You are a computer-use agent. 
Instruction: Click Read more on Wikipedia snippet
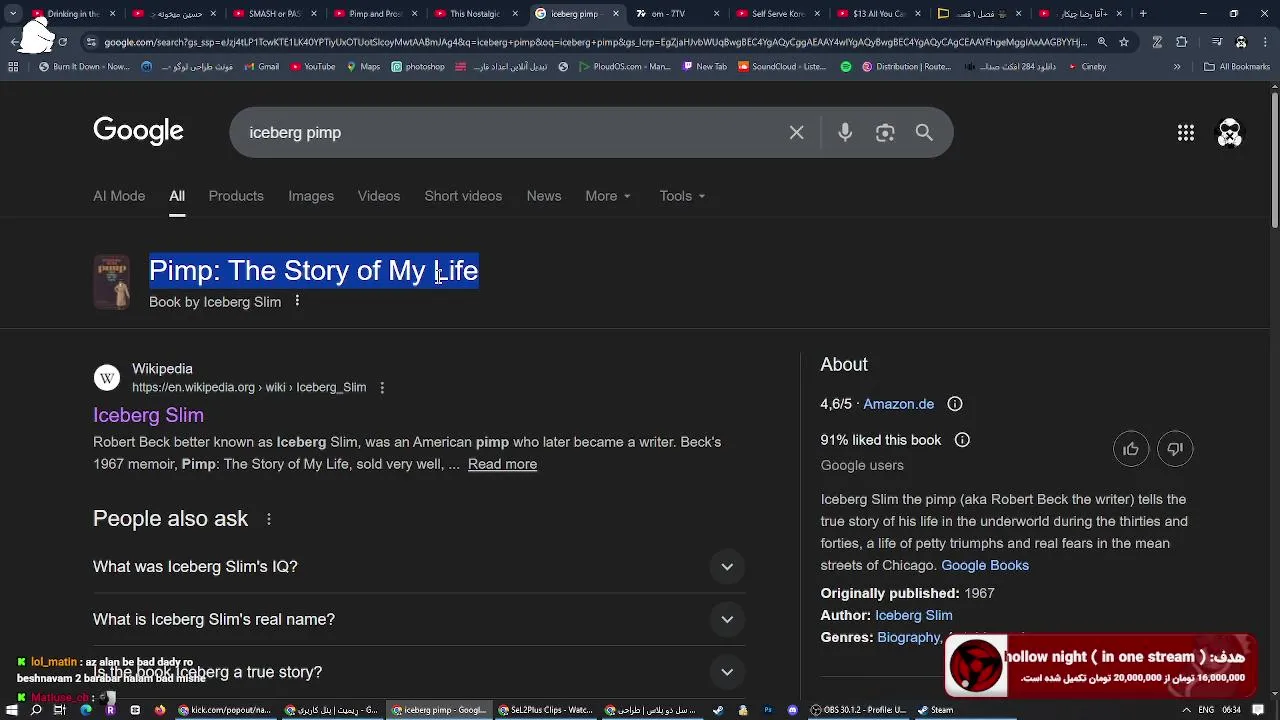click(502, 464)
